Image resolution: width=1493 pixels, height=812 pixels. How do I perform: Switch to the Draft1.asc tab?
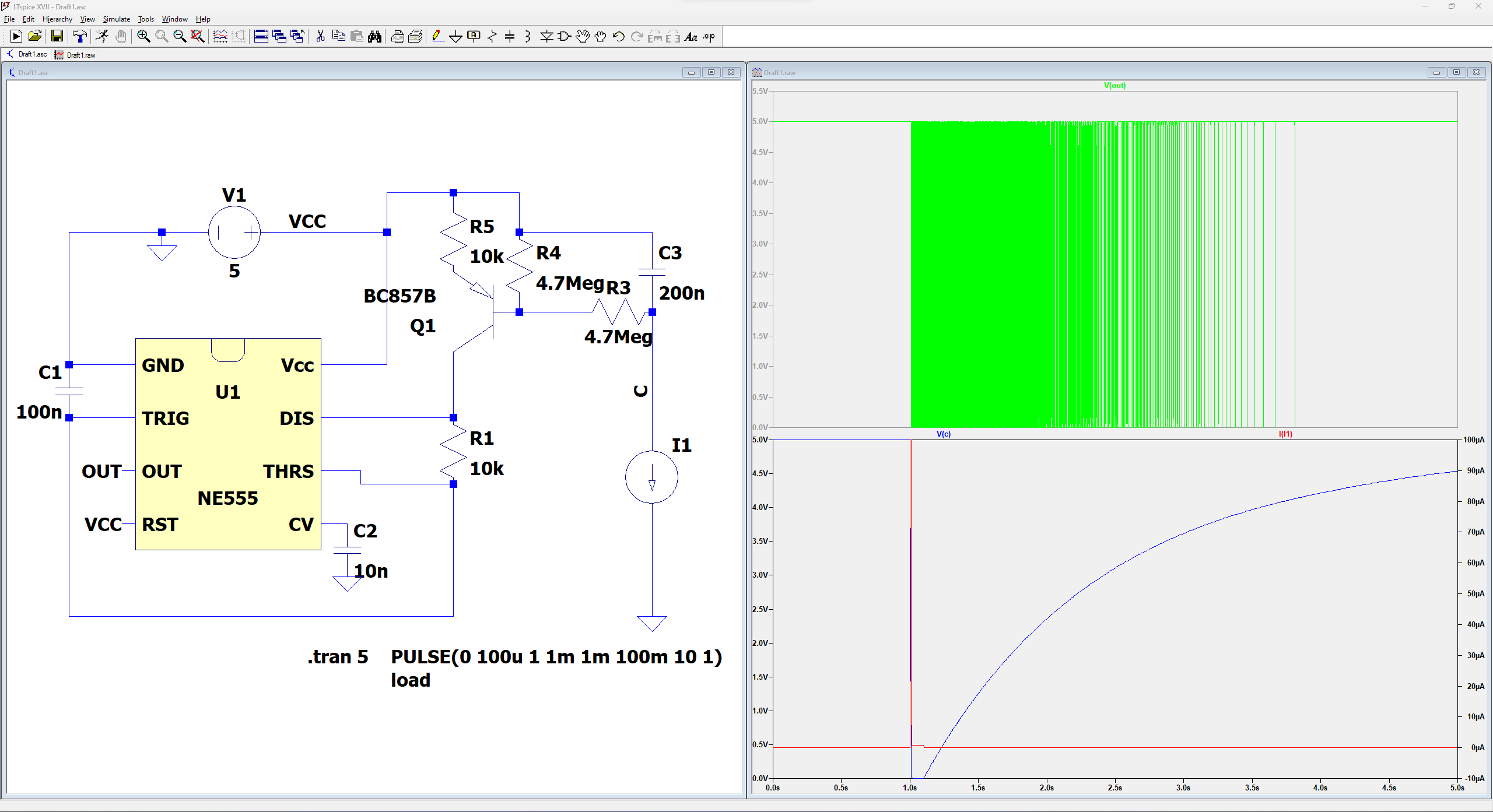coord(27,54)
